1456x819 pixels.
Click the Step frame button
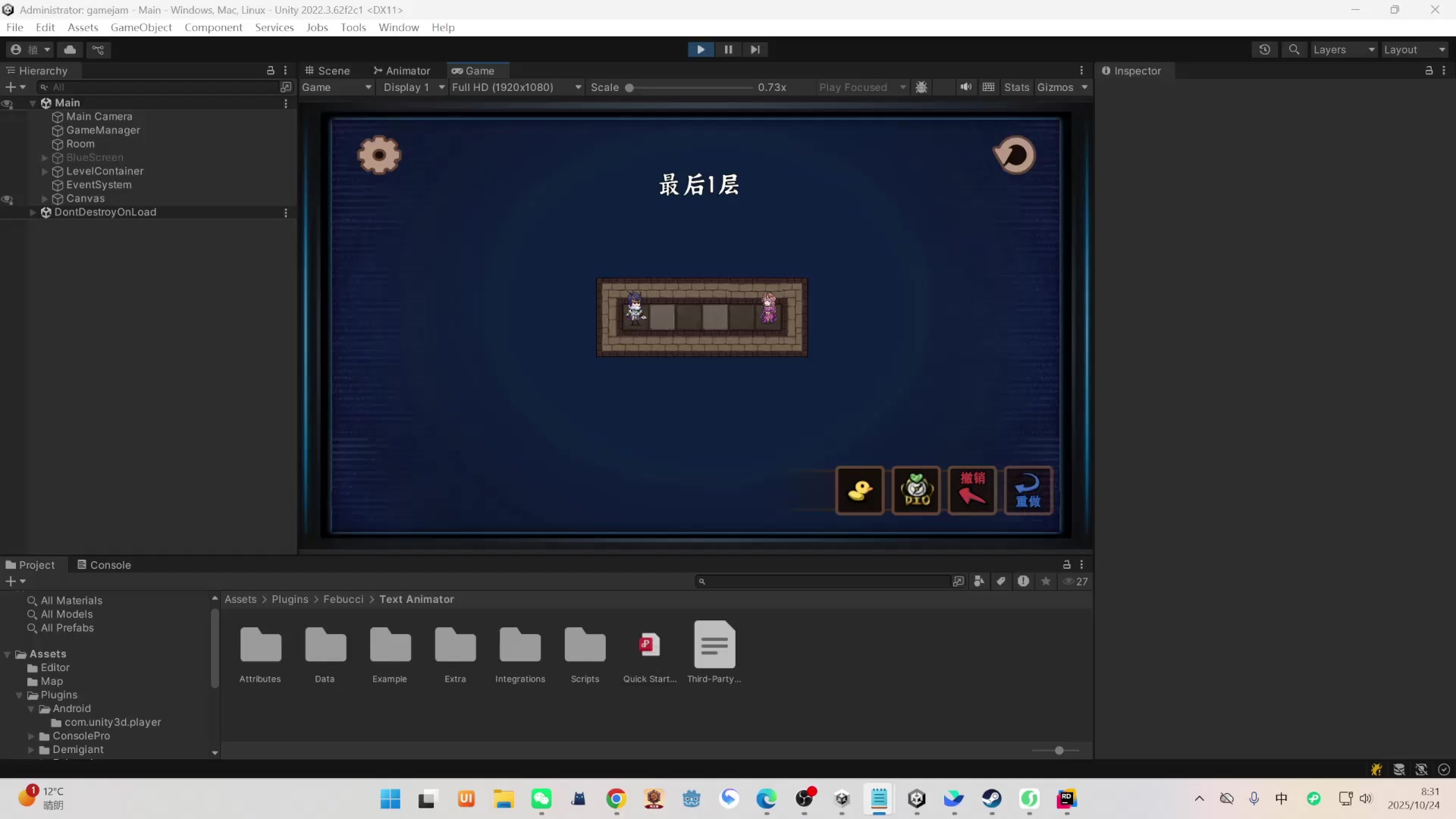pyautogui.click(x=755, y=49)
